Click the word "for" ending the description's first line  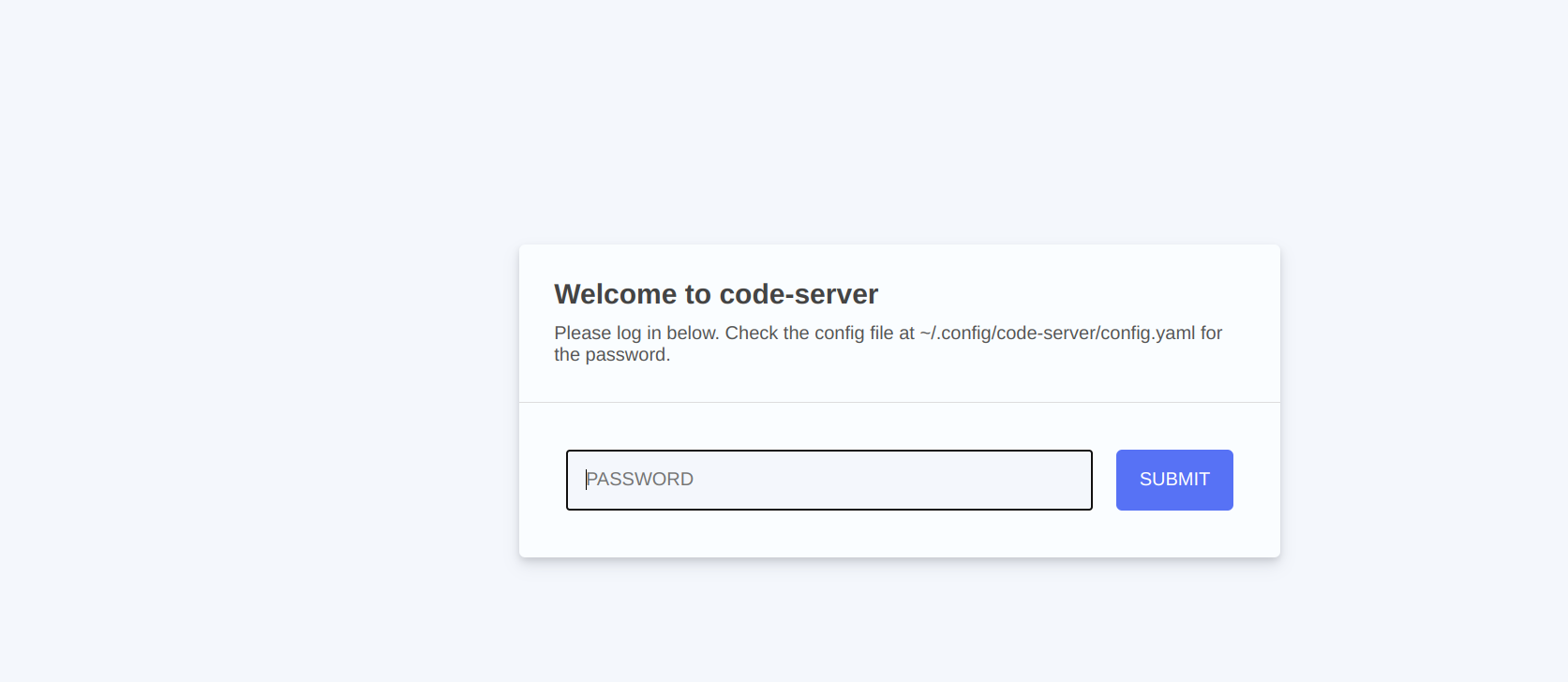click(x=1211, y=334)
